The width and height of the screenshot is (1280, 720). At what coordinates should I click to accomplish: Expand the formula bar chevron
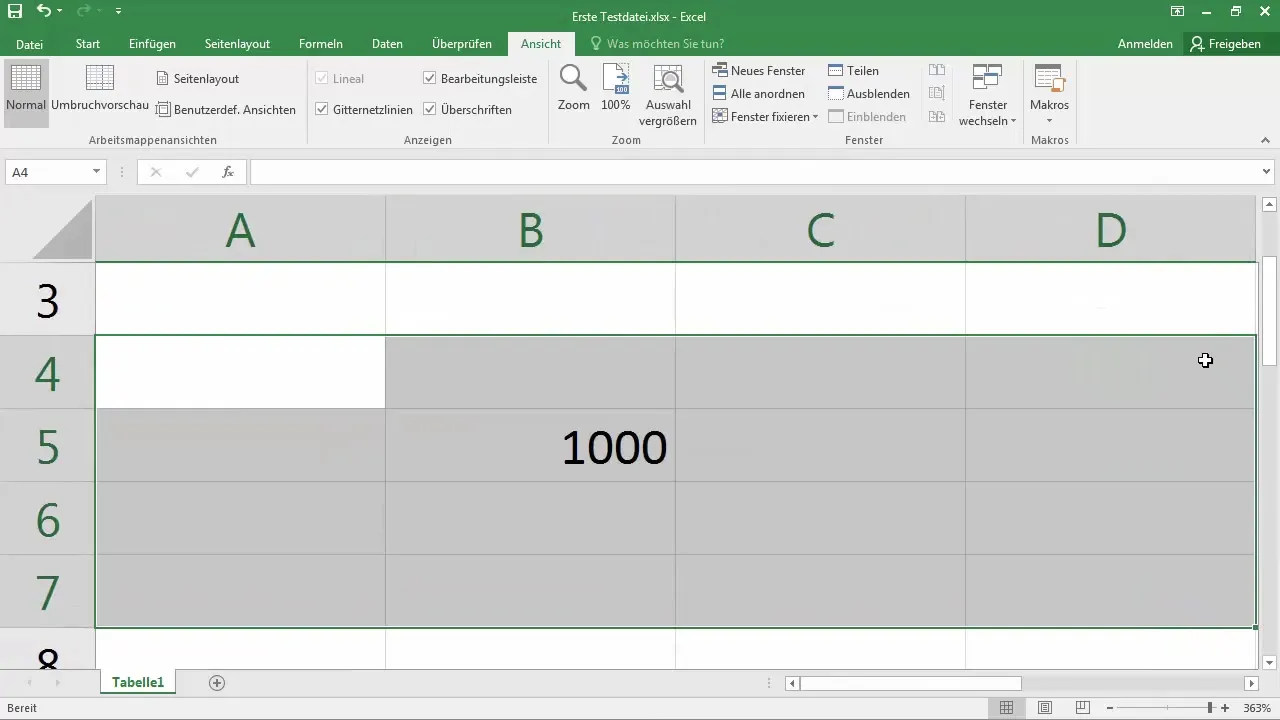coord(1267,172)
